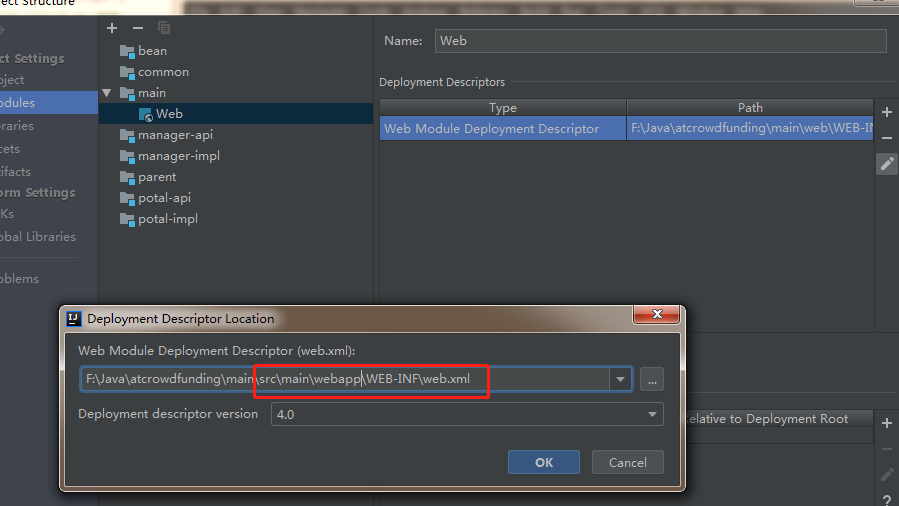
Task: Click the Relative to Deployment Root header
Action: pyautogui.click(x=767, y=419)
